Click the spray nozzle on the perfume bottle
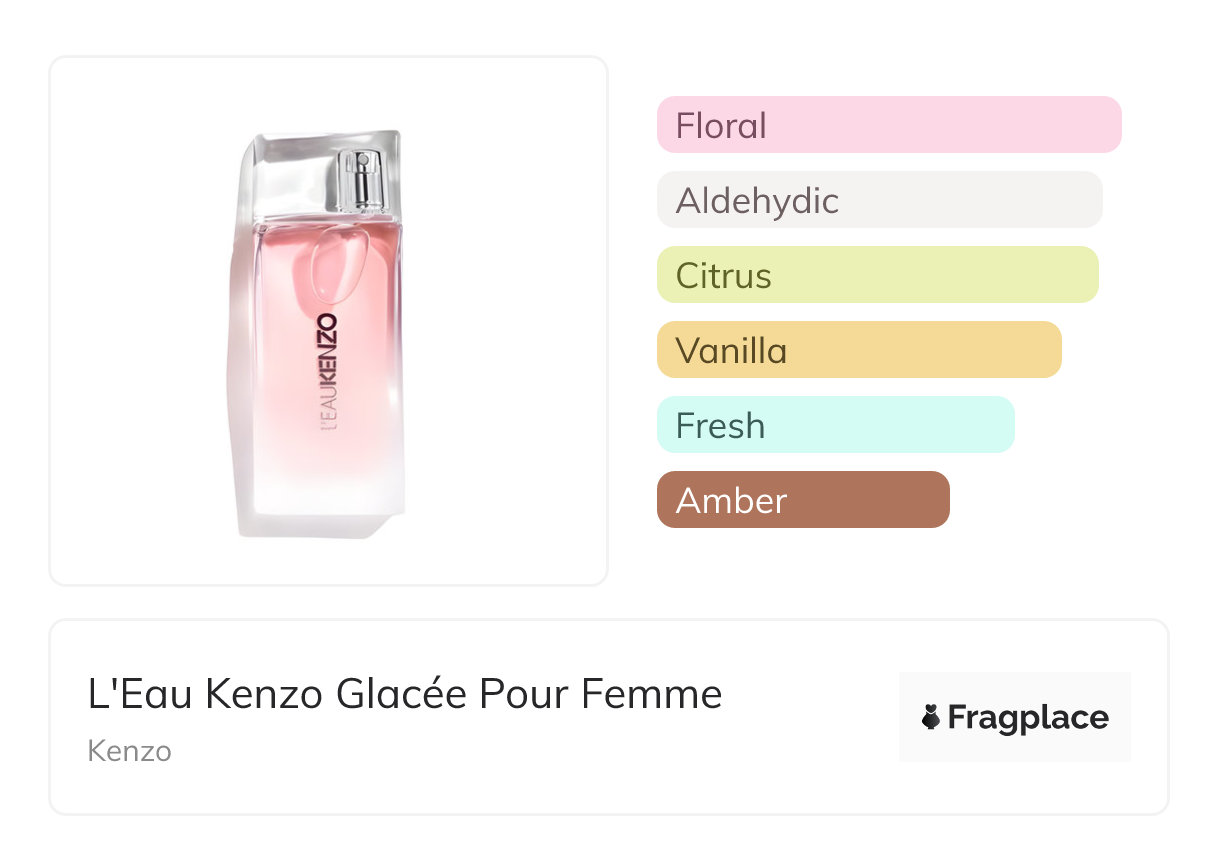 [x=361, y=178]
